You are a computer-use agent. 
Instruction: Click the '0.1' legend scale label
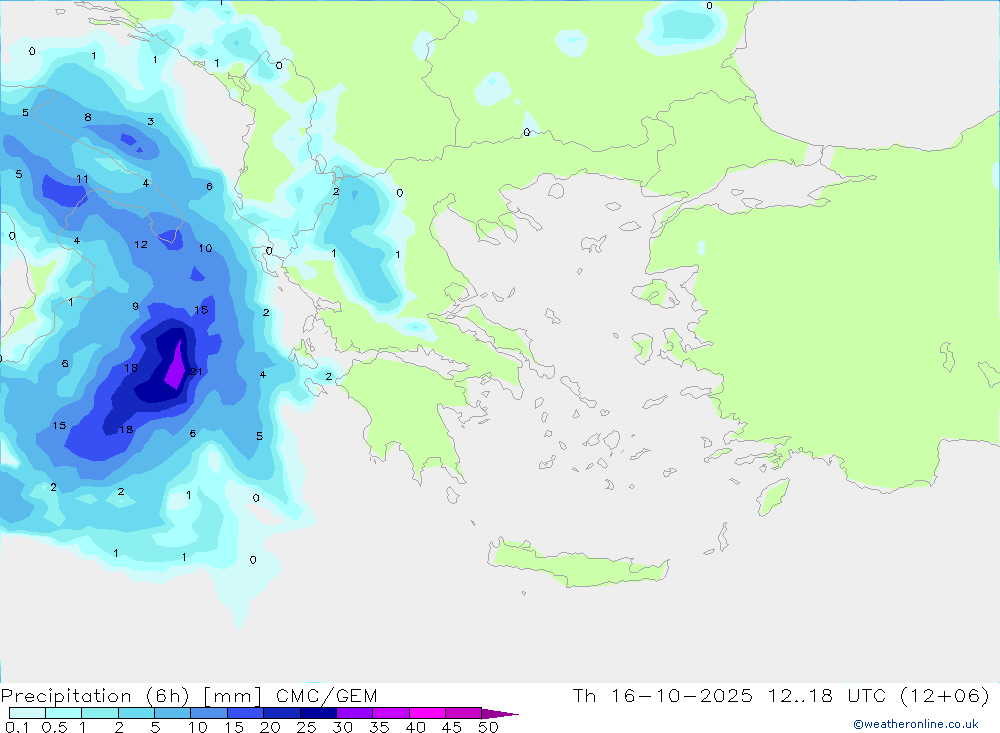click(16, 727)
